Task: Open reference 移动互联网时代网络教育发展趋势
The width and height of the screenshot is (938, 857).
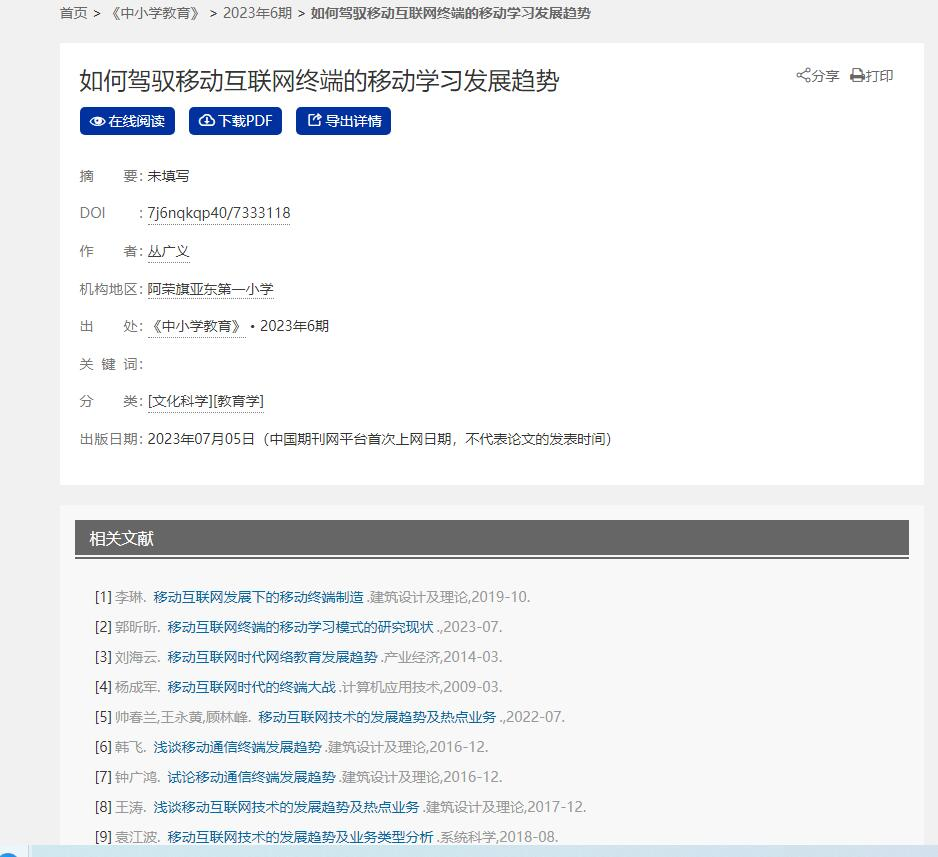Action: point(272,657)
